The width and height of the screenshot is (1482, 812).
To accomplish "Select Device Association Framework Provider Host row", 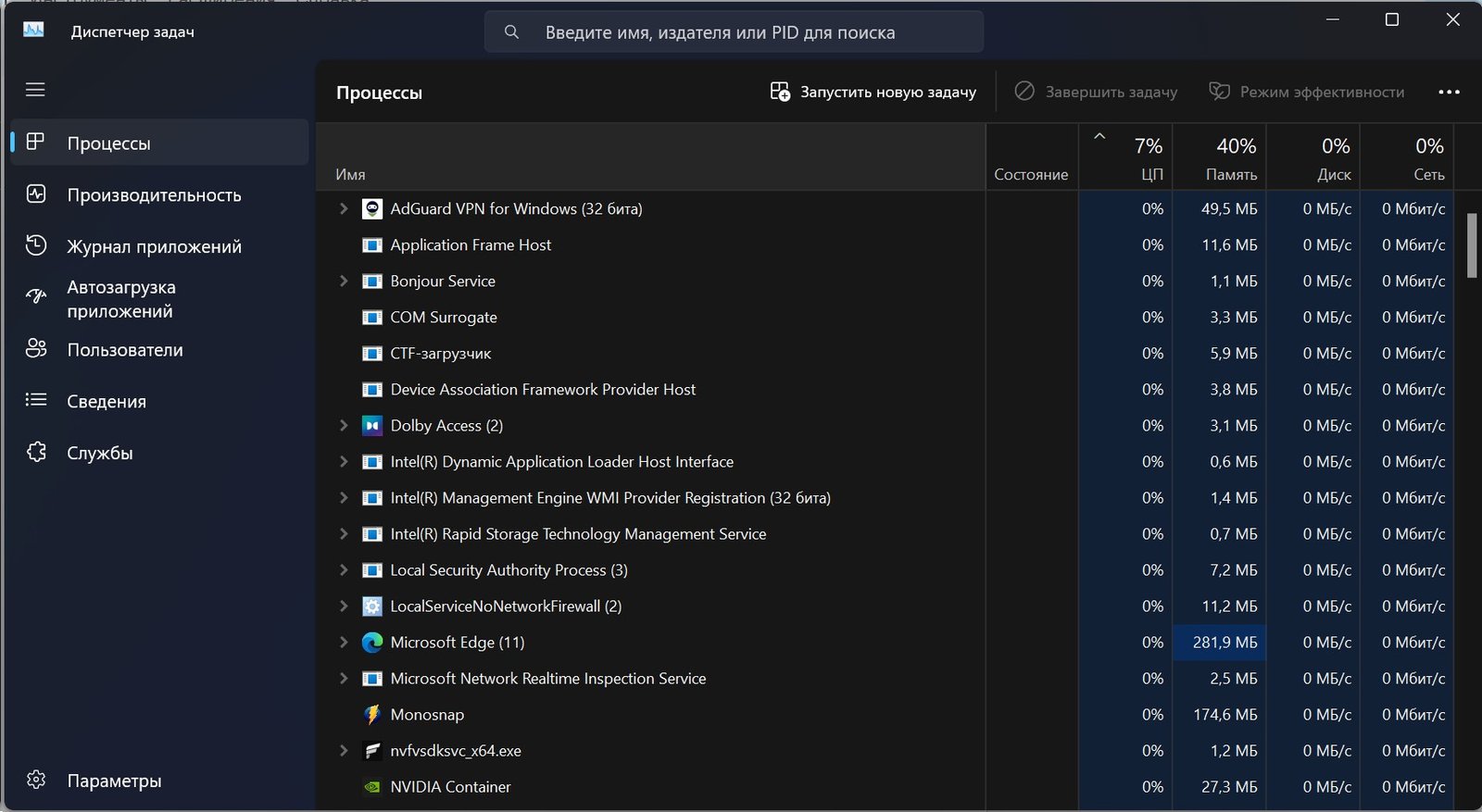I will click(884, 390).
